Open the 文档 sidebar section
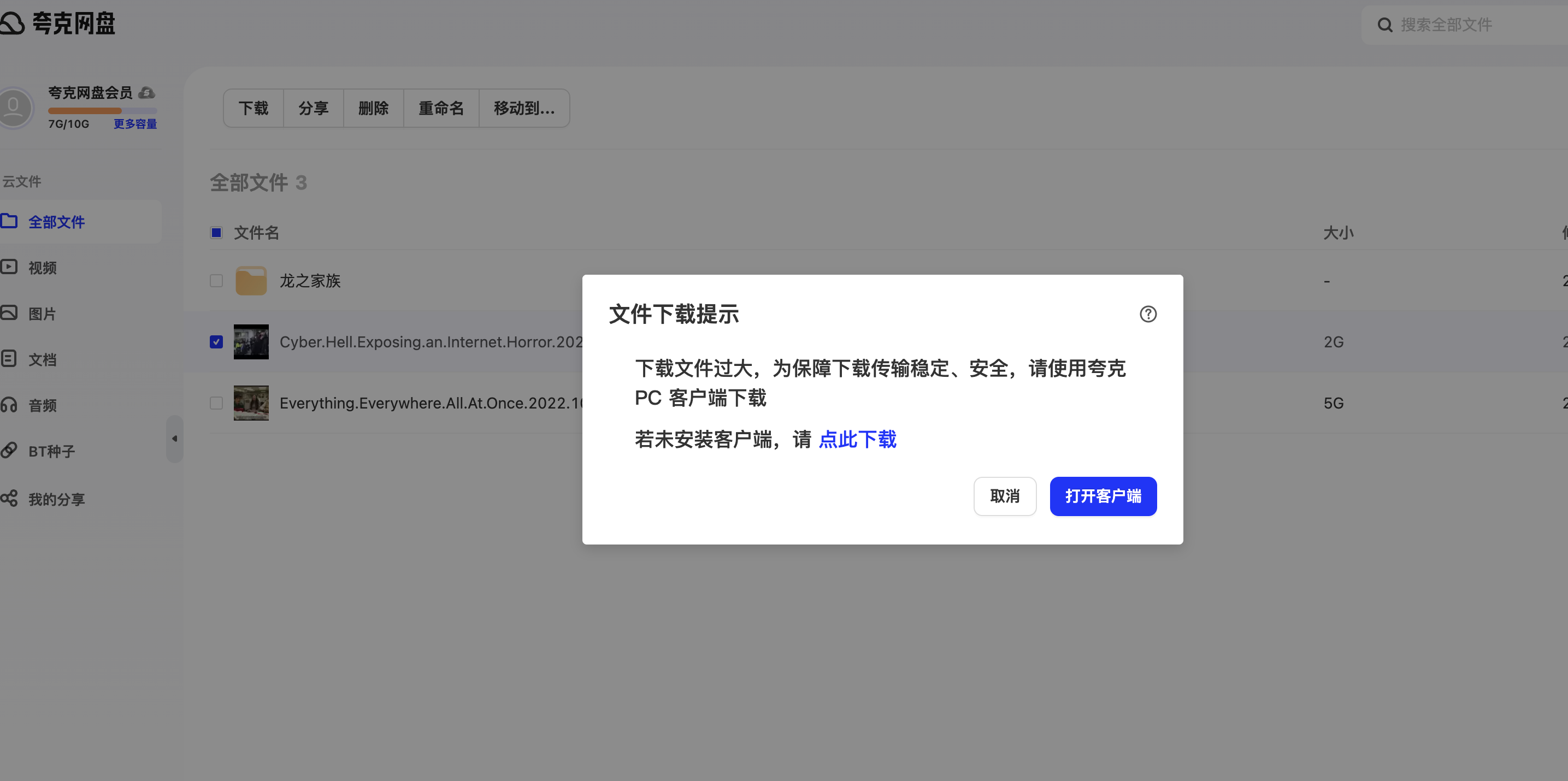The width and height of the screenshot is (1568, 781). click(80, 359)
